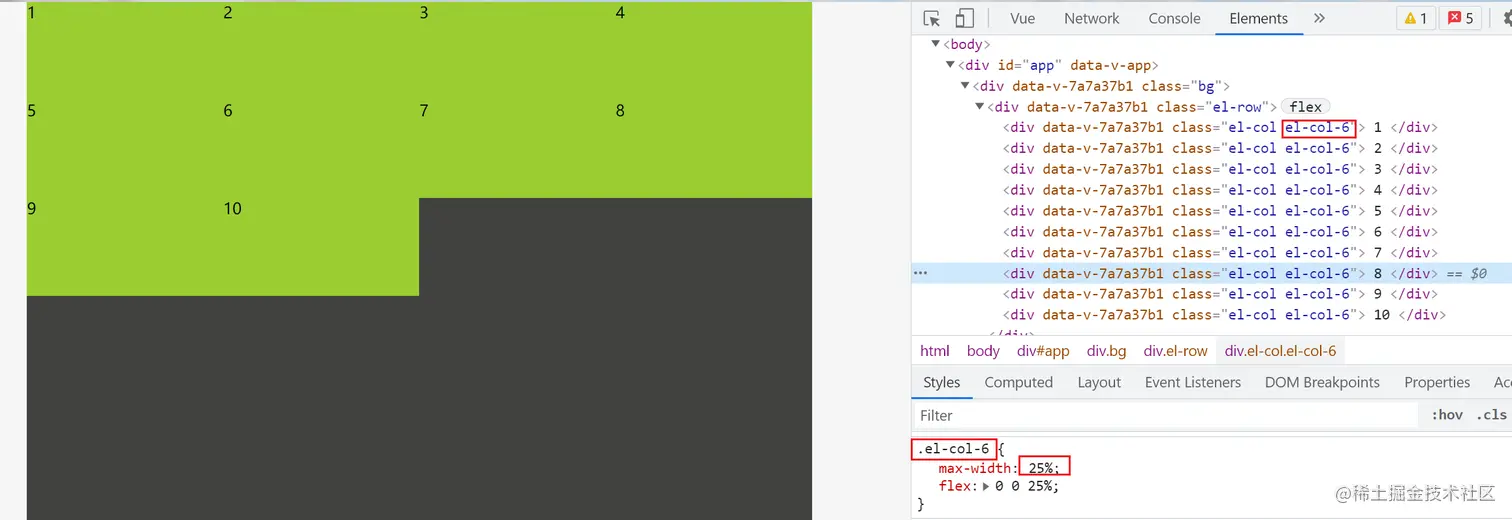The image size is (1512, 520).
Task: Click grid cell 3 on the page
Action: [x=517, y=49]
